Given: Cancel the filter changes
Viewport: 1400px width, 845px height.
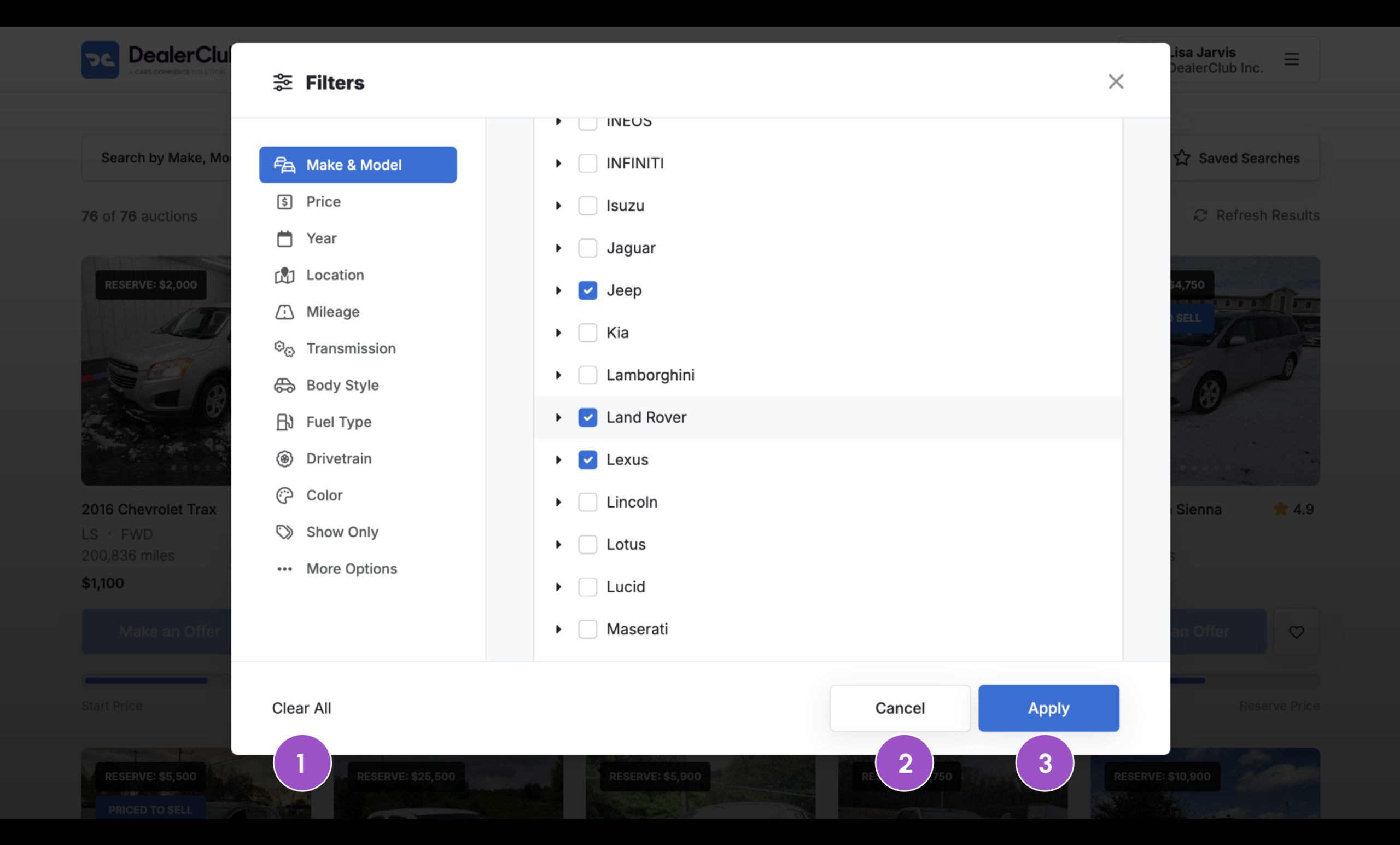Looking at the screenshot, I should [x=900, y=708].
